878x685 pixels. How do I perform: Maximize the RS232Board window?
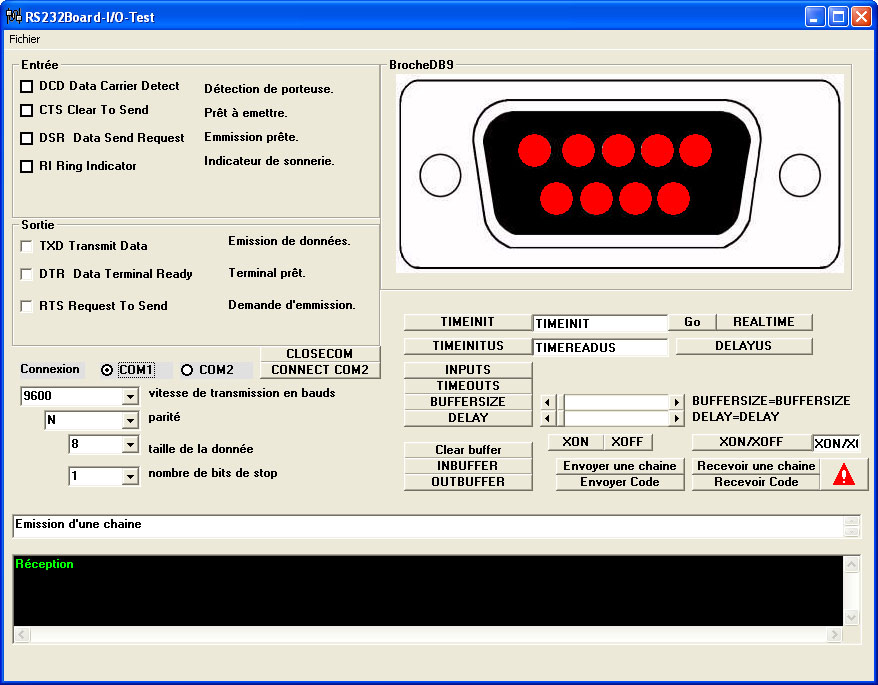point(838,17)
